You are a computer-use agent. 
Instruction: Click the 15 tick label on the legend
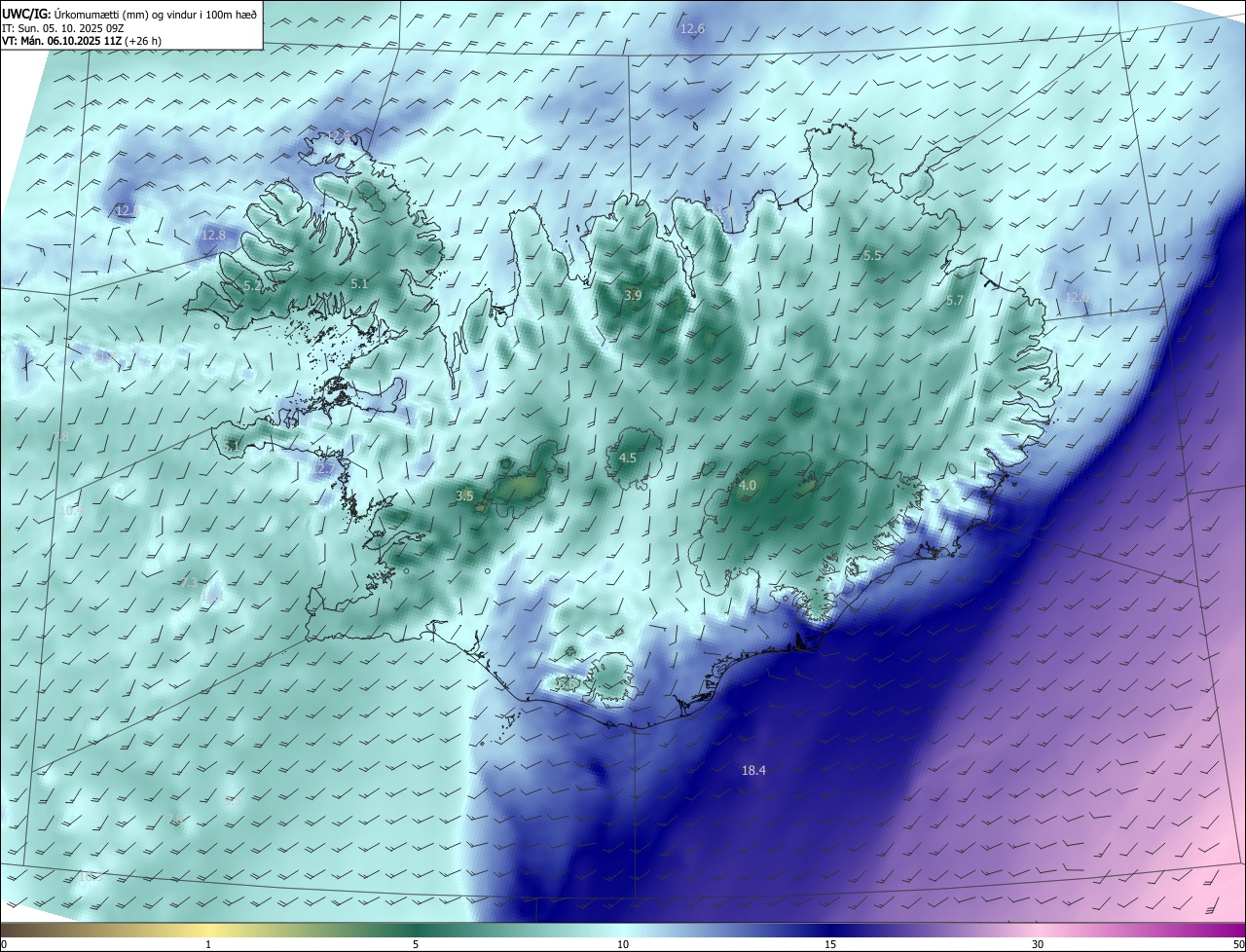[x=830, y=944]
